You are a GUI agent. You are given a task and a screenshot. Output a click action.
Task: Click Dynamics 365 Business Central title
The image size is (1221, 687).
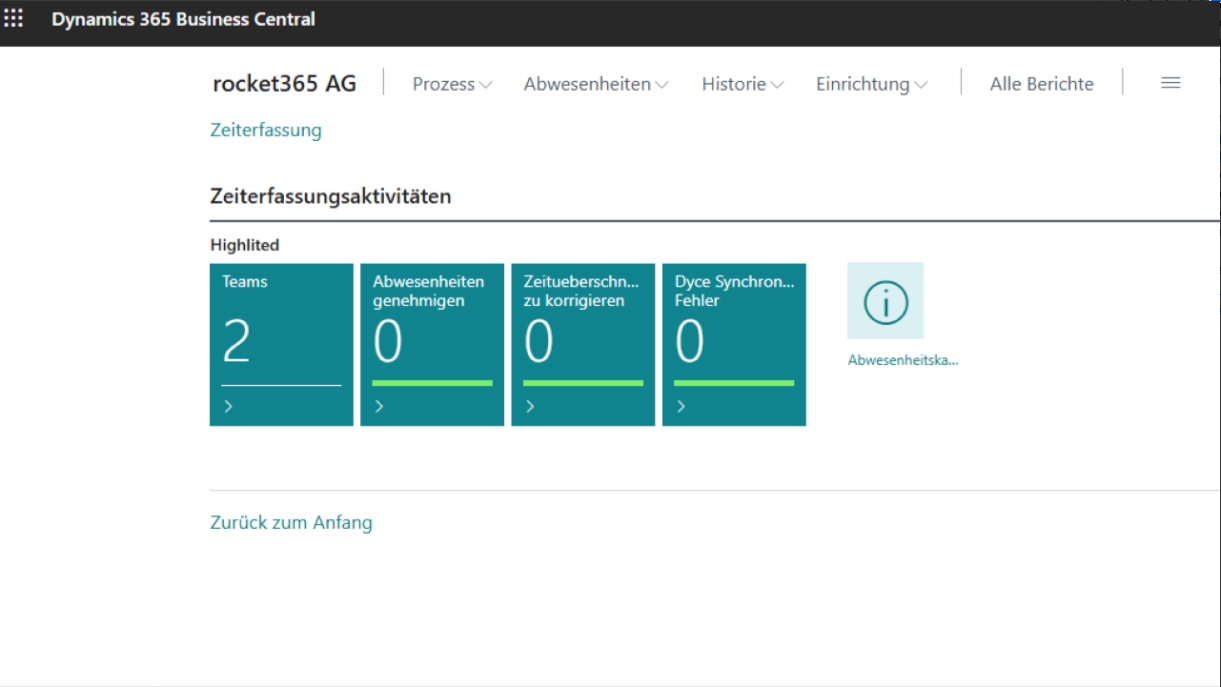[183, 18]
